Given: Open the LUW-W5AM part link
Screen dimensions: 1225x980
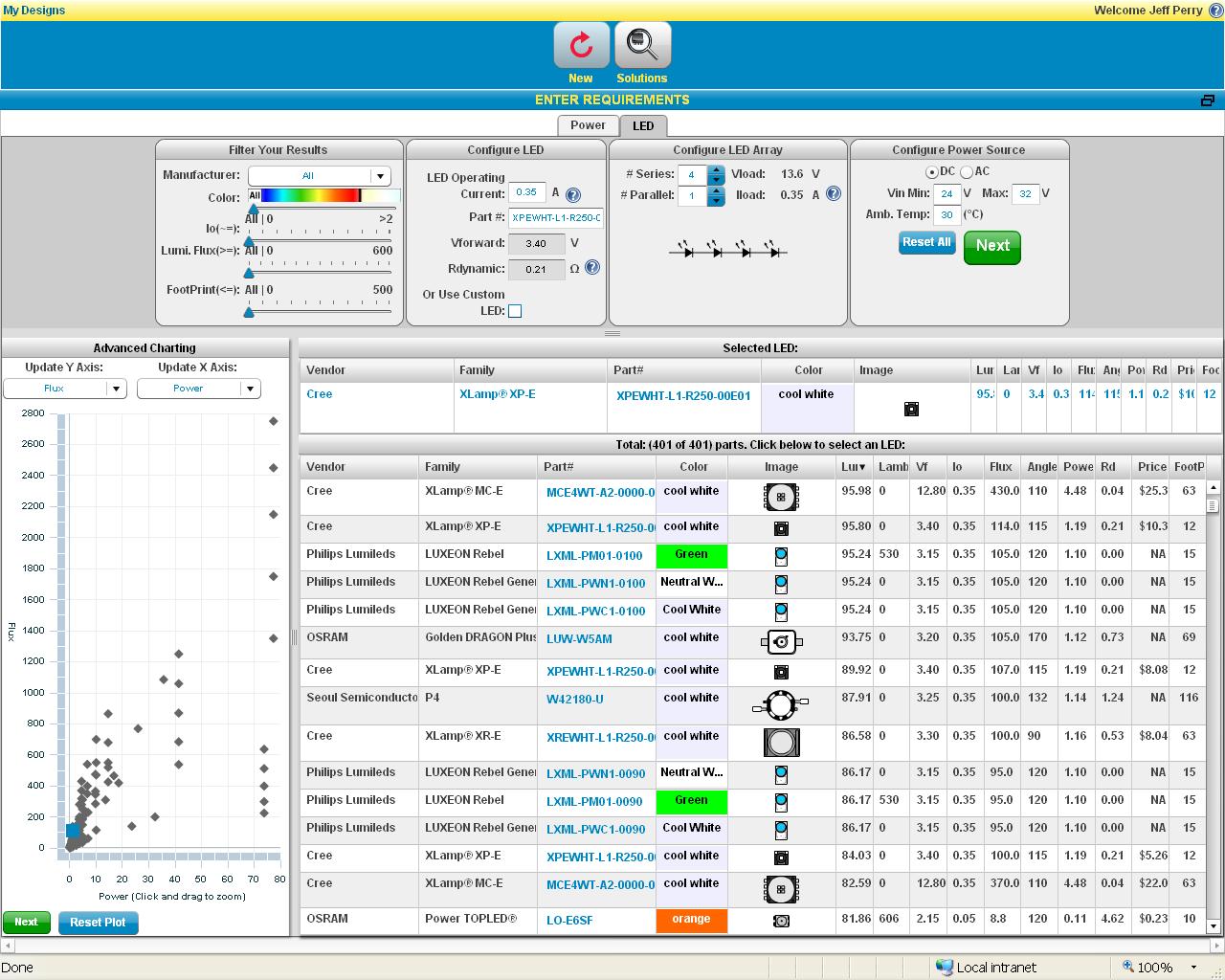Looking at the screenshot, I should (x=579, y=638).
